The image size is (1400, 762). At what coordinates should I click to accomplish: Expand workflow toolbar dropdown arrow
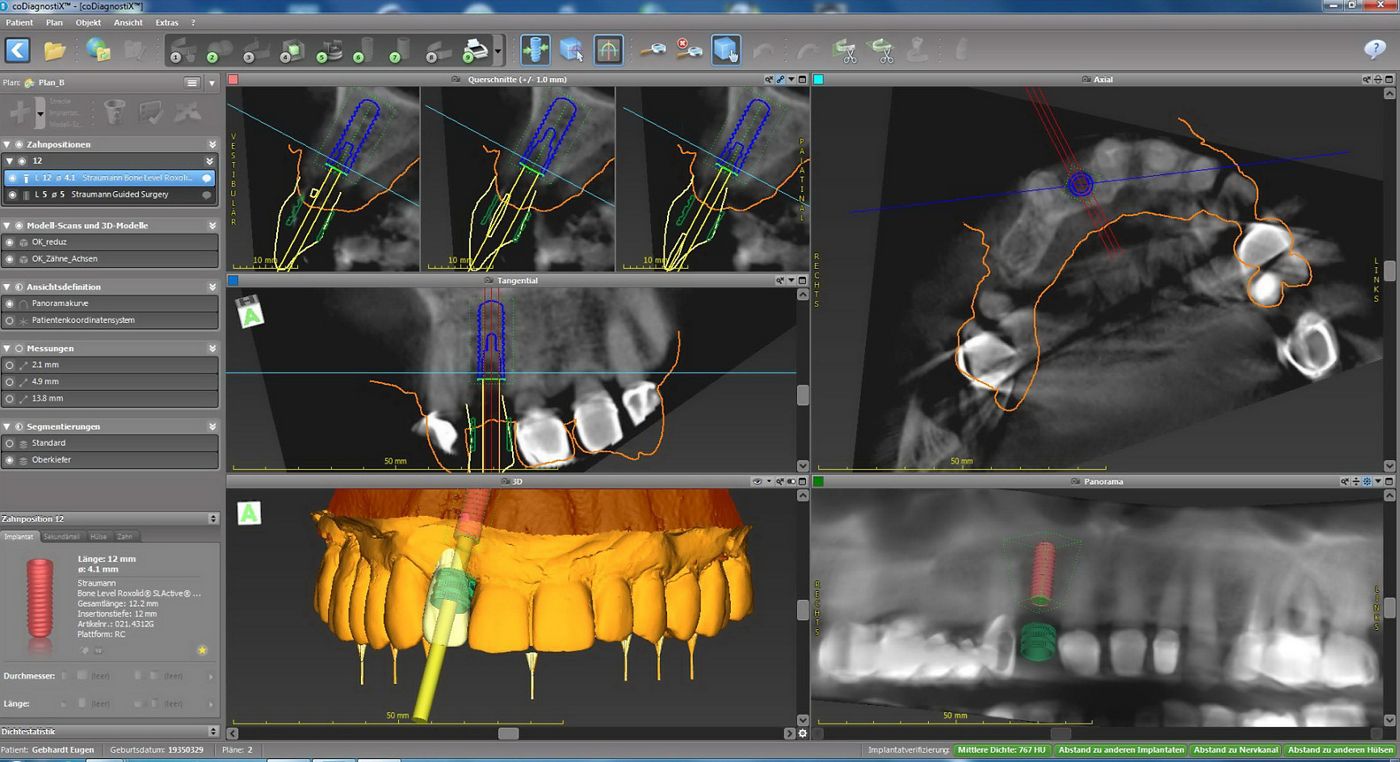point(499,49)
